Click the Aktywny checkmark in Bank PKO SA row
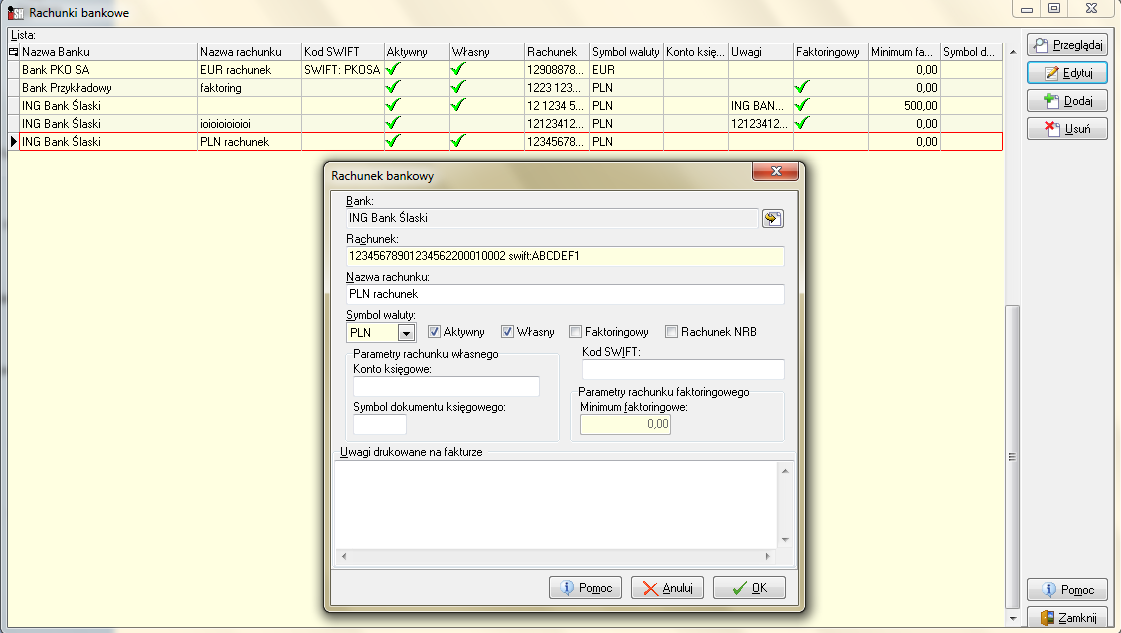 coord(392,69)
